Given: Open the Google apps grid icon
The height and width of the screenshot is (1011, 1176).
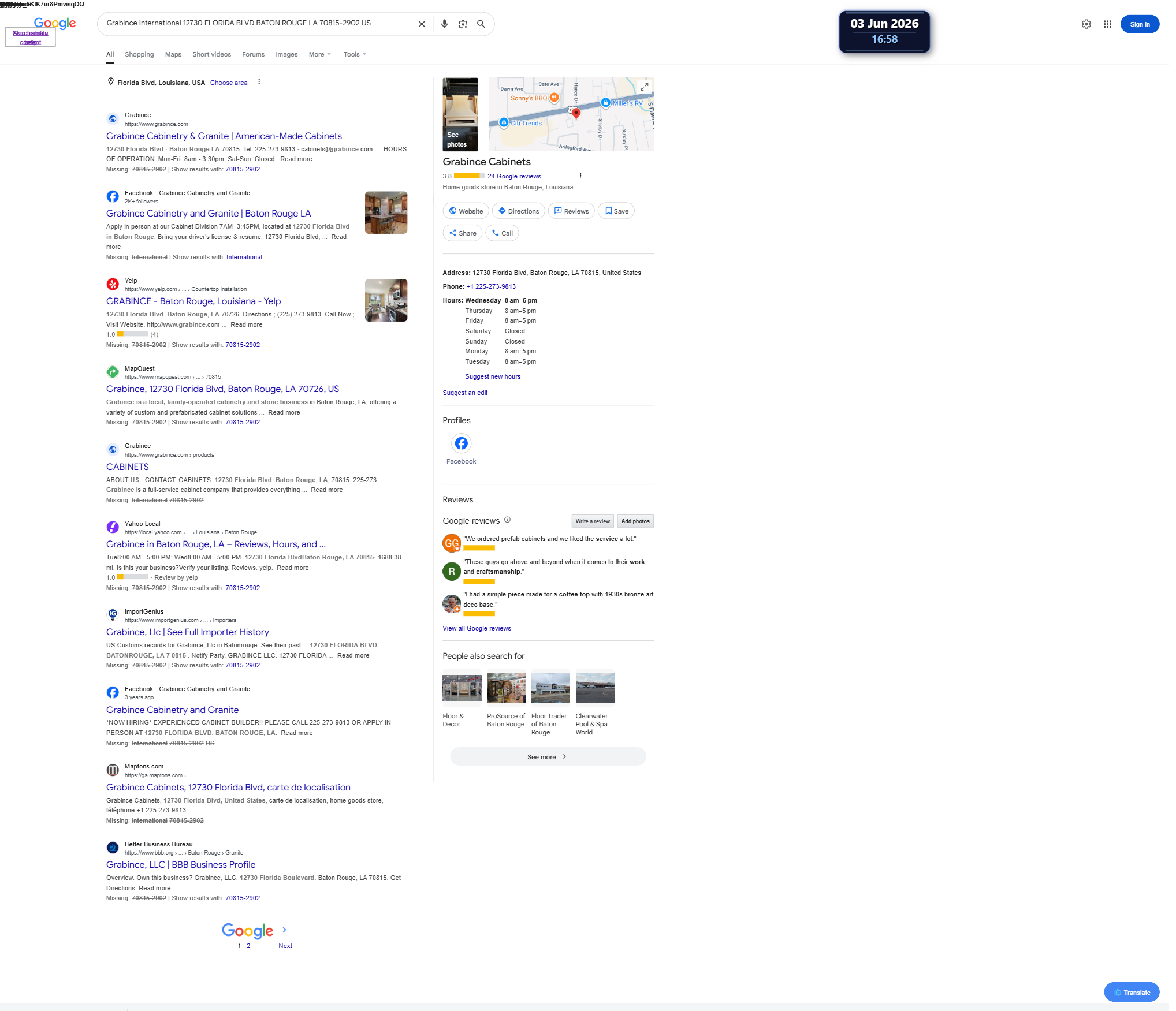Looking at the screenshot, I should coord(1107,24).
